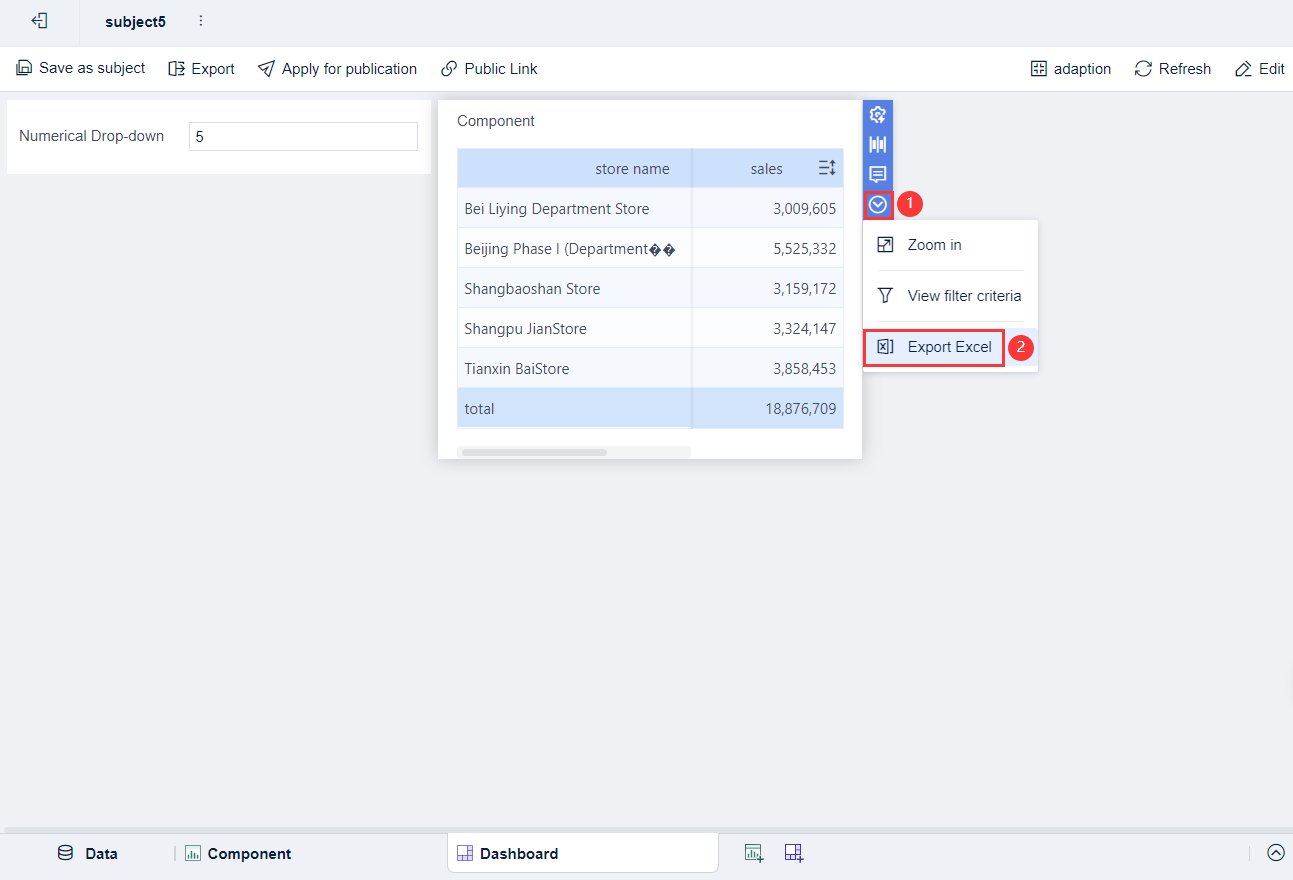Click the bar chart icon in blue toolbar
Screen dimensions: 1293x880
click(877, 144)
